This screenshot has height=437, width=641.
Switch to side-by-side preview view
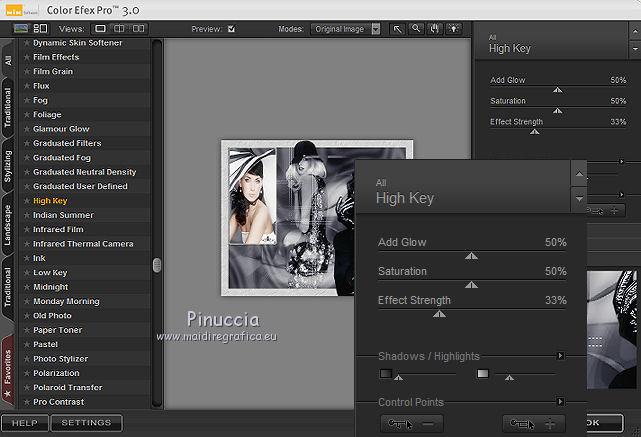tap(138, 29)
